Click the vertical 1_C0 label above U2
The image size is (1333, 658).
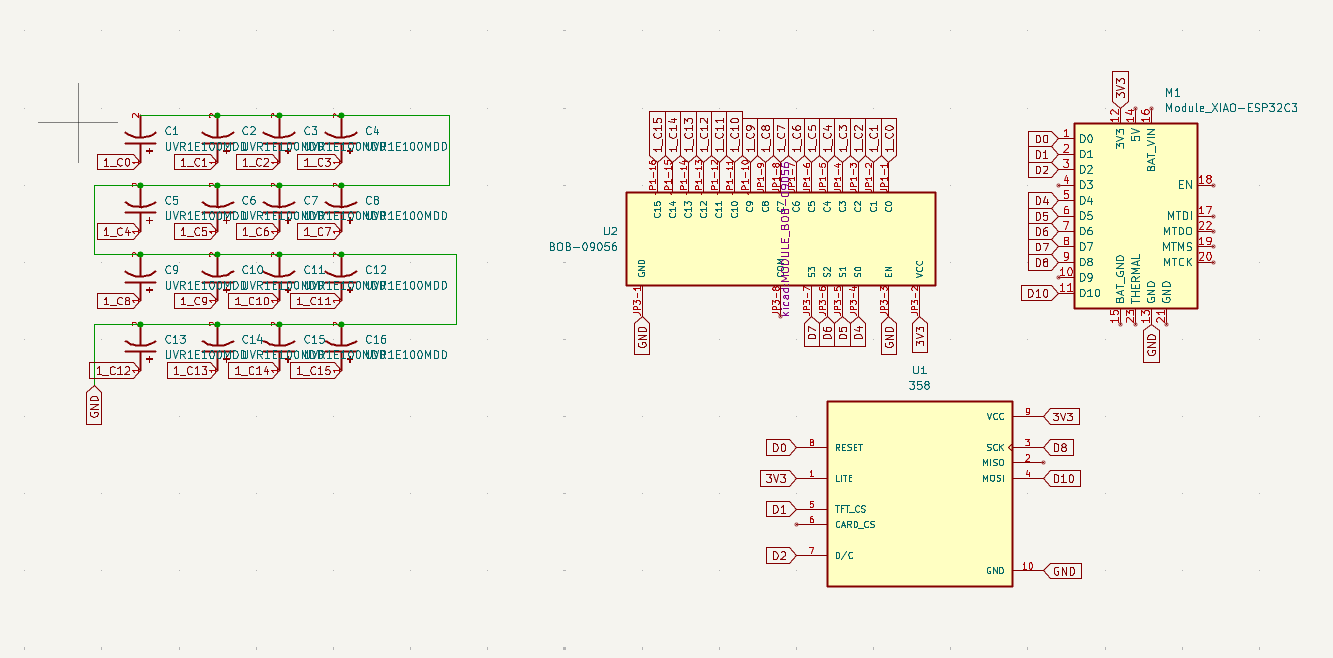tap(889, 138)
